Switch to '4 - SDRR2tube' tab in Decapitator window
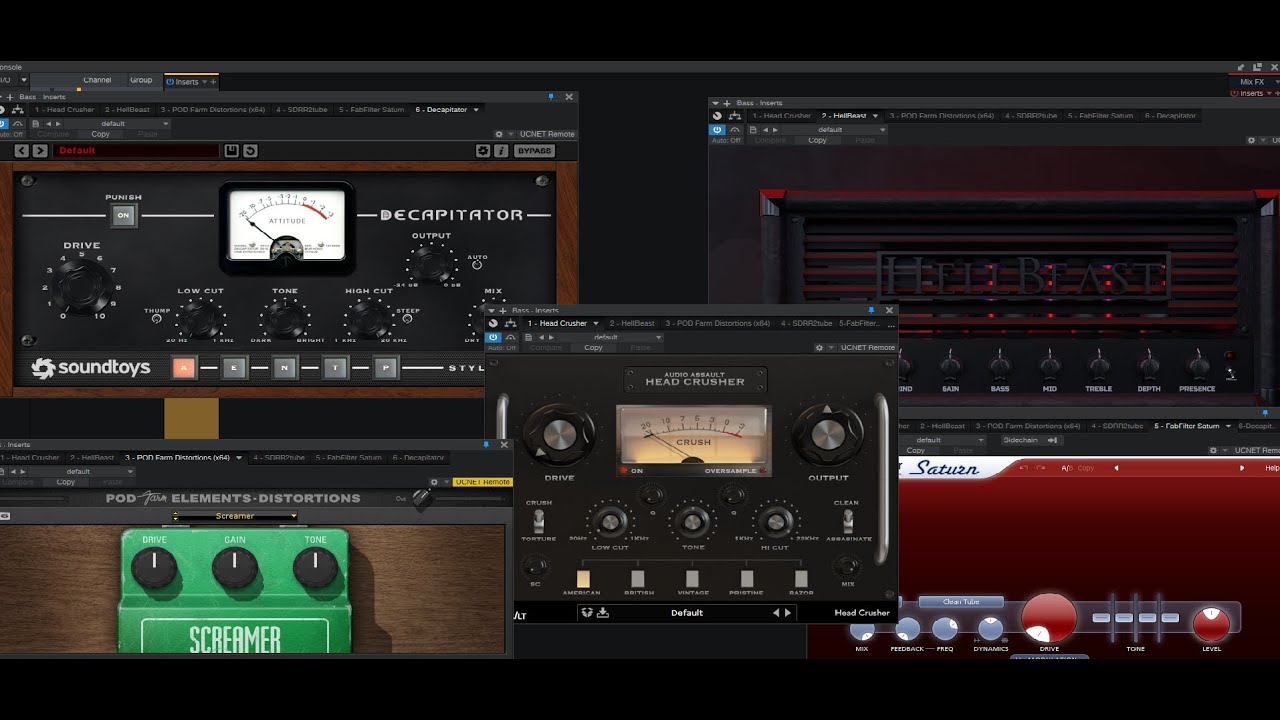1280x720 pixels. (x=301, y=110)
